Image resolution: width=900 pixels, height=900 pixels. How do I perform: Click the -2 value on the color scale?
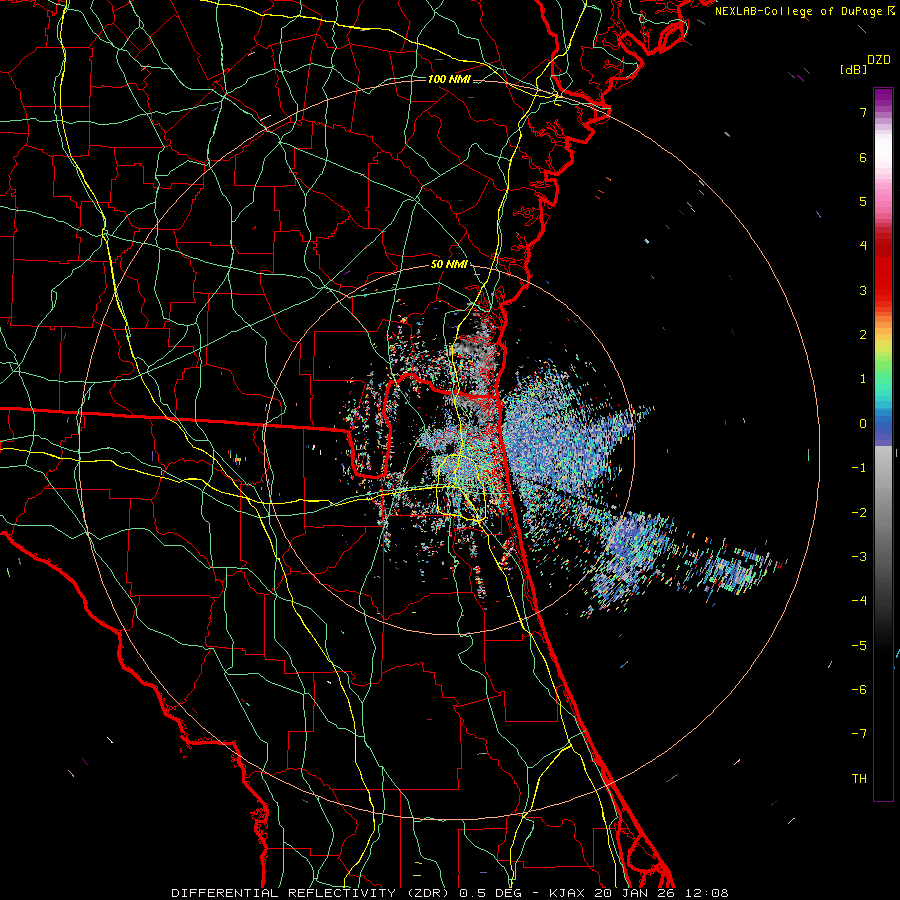pos(859,512)
